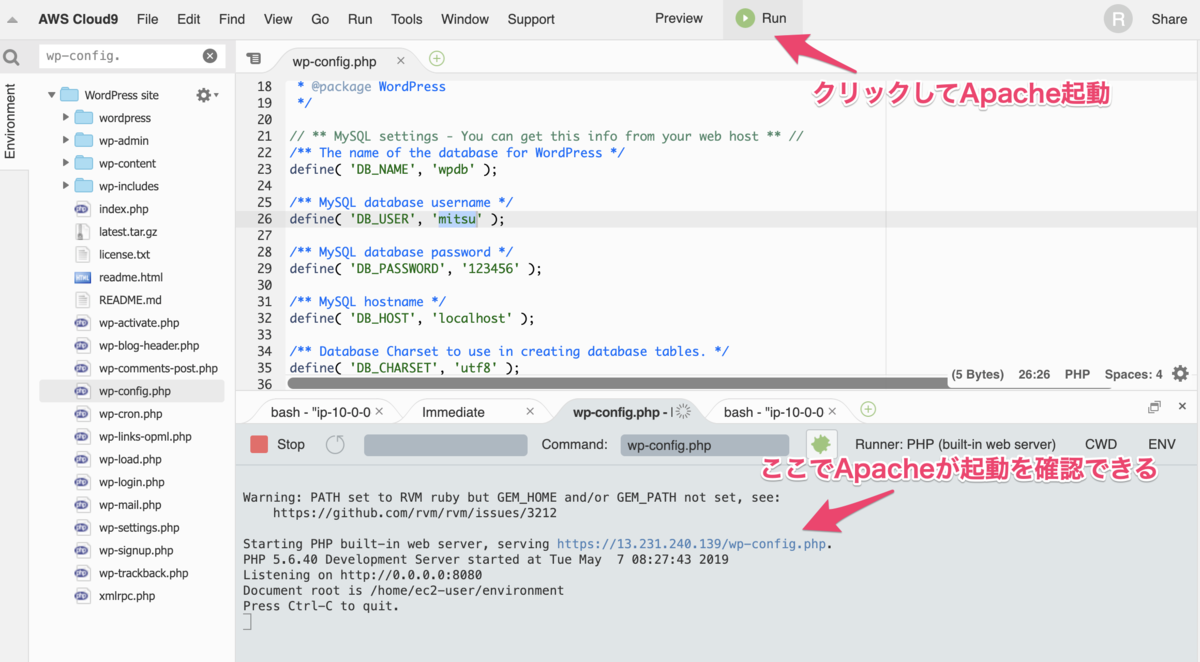
Task: Close the wp-config.php editor tab
Action: click(401, 61)
